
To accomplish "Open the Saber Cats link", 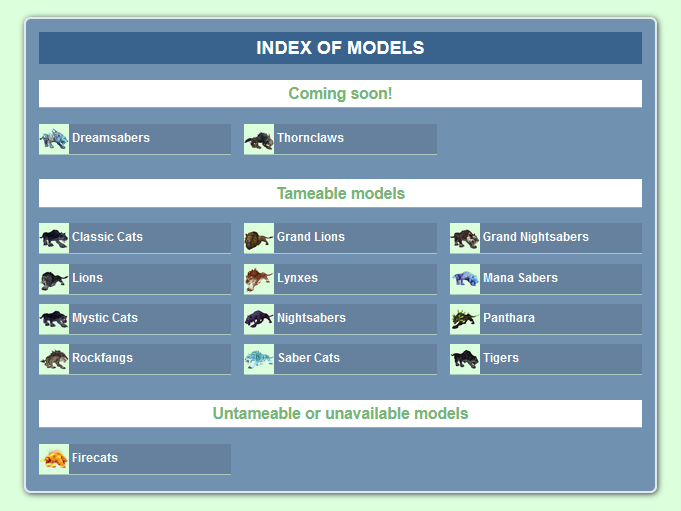I will coord(309,358).
